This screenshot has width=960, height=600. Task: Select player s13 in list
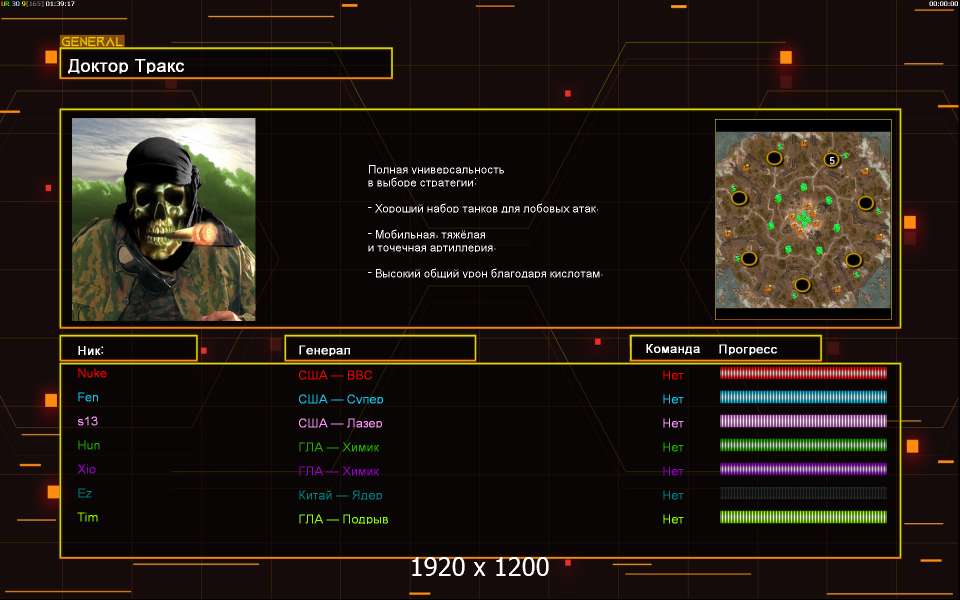[x=88, y=421]
